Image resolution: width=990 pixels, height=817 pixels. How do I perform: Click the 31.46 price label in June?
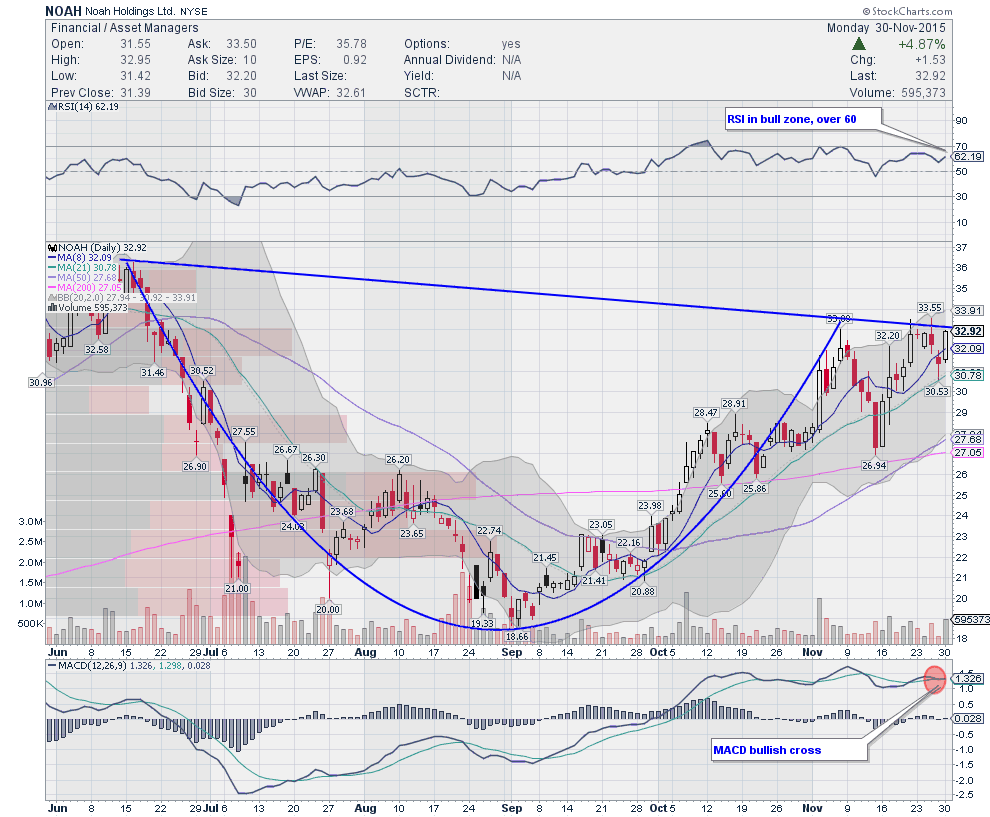[153, 373]
